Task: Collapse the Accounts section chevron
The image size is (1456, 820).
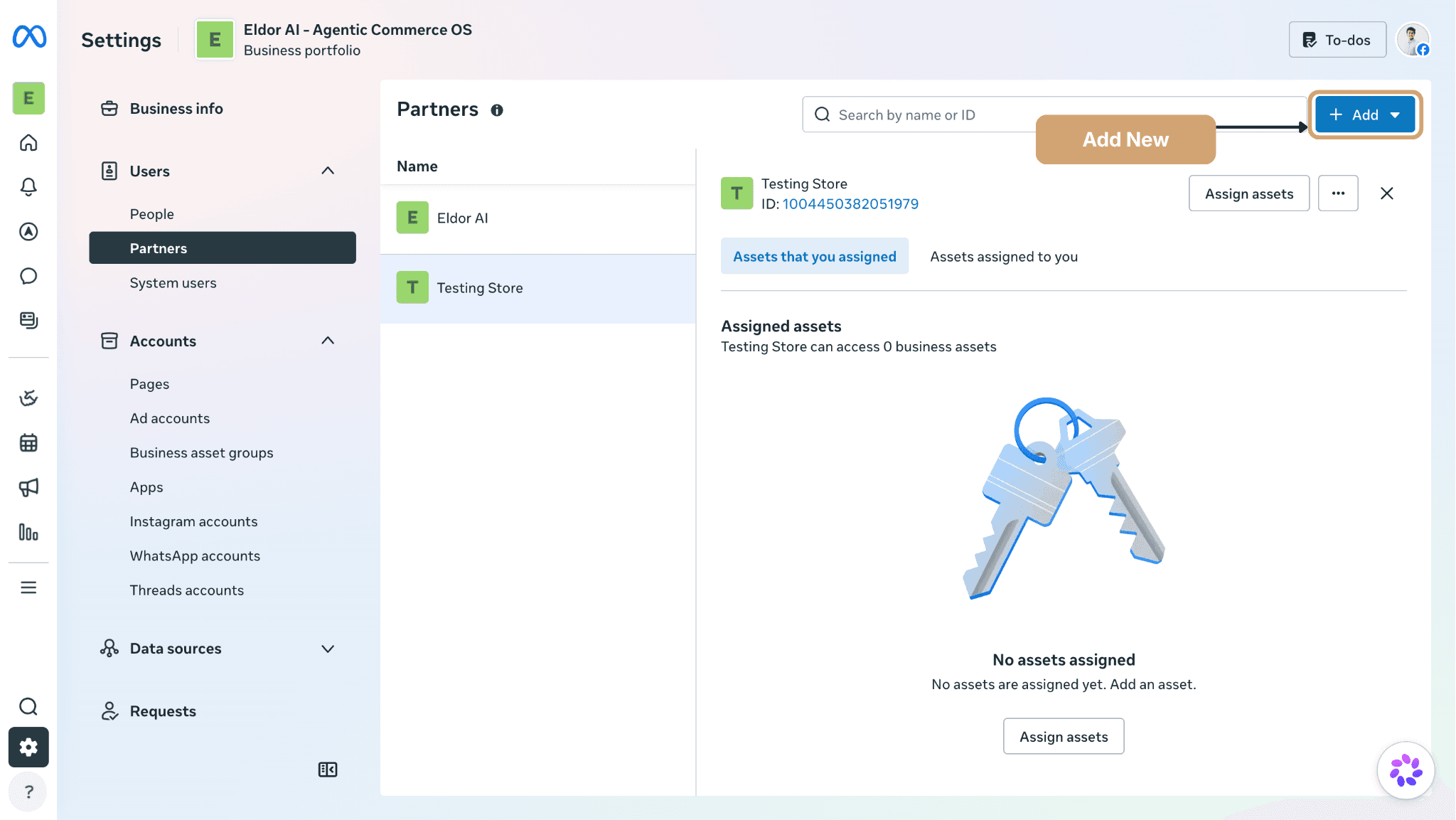Action: (x=328, y=341)
